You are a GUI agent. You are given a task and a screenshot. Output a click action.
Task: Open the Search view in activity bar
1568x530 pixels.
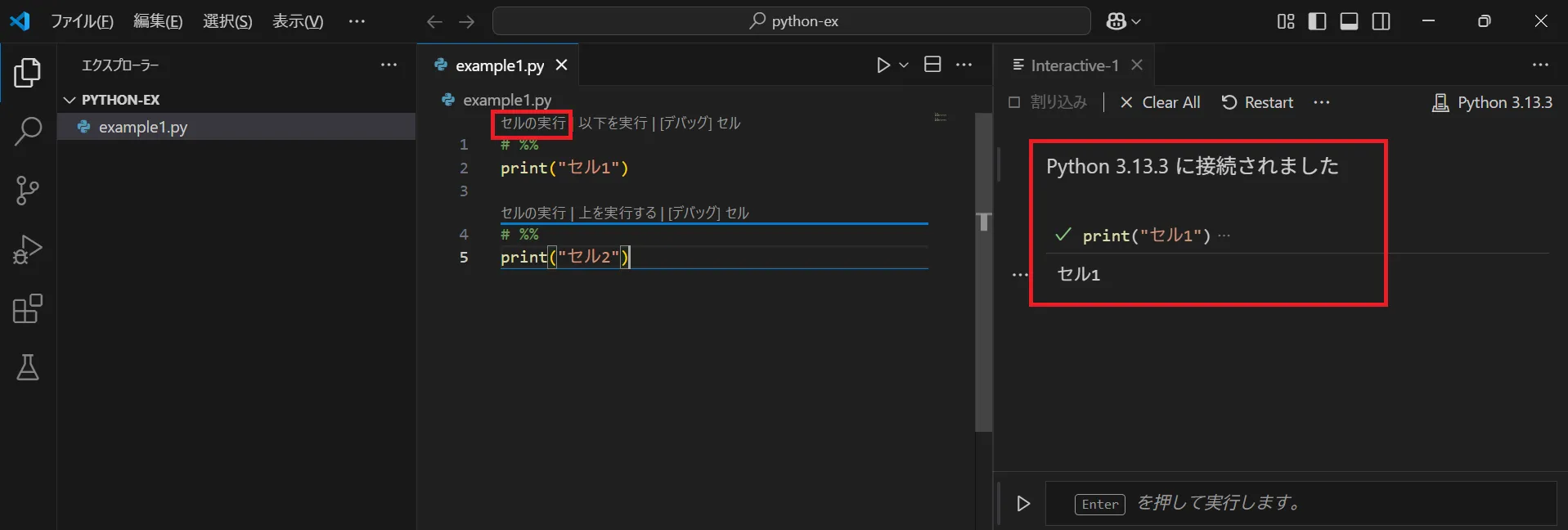coord(28,131)
